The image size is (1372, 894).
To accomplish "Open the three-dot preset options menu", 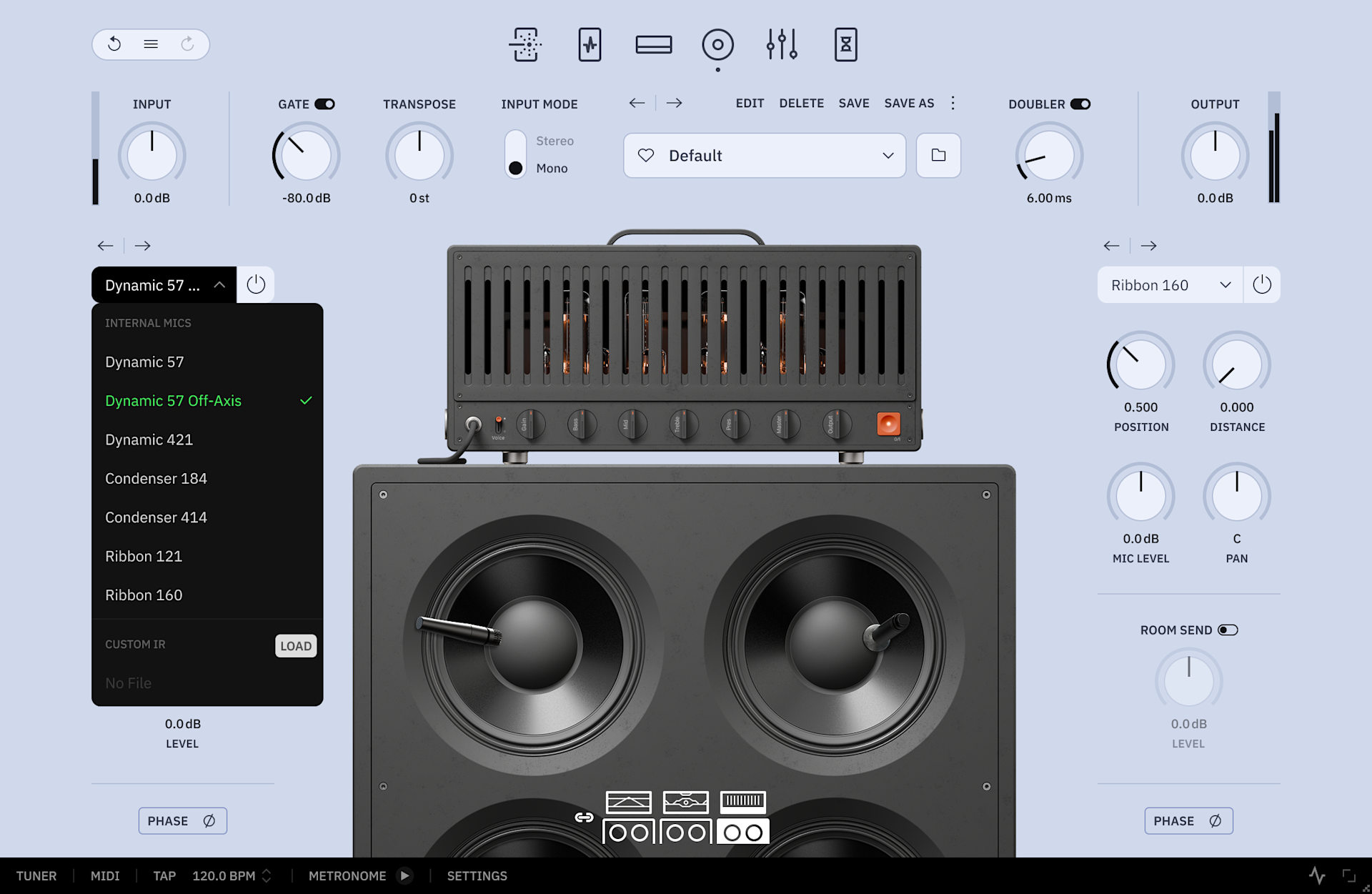I will click(953, 103).
